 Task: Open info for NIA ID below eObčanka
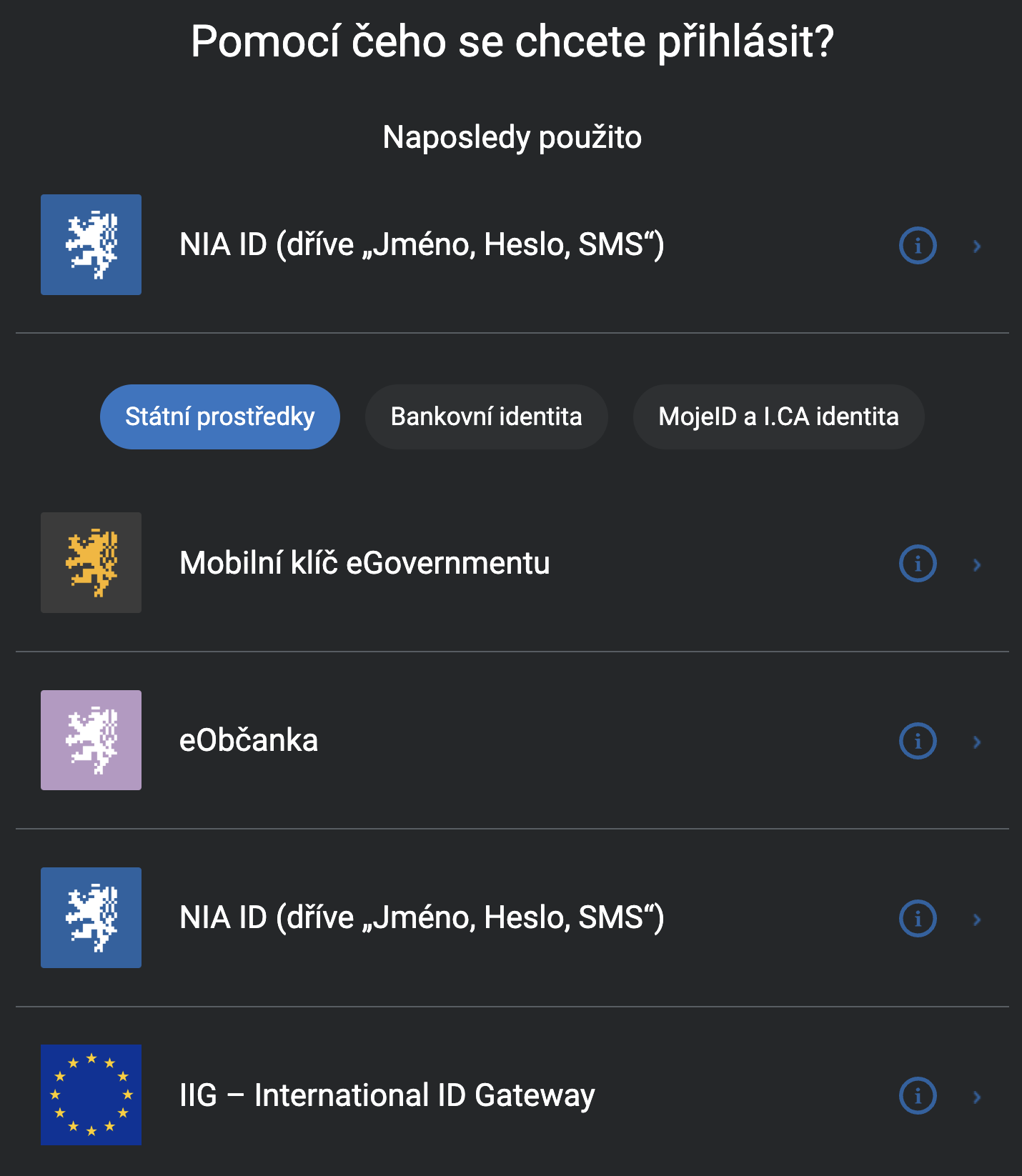coord(918,919)
